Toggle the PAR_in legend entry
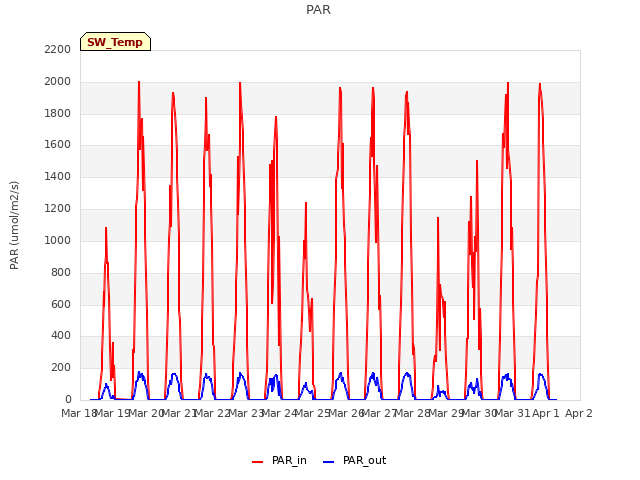This screenshot has height=480, width=640. click(279, 460)
